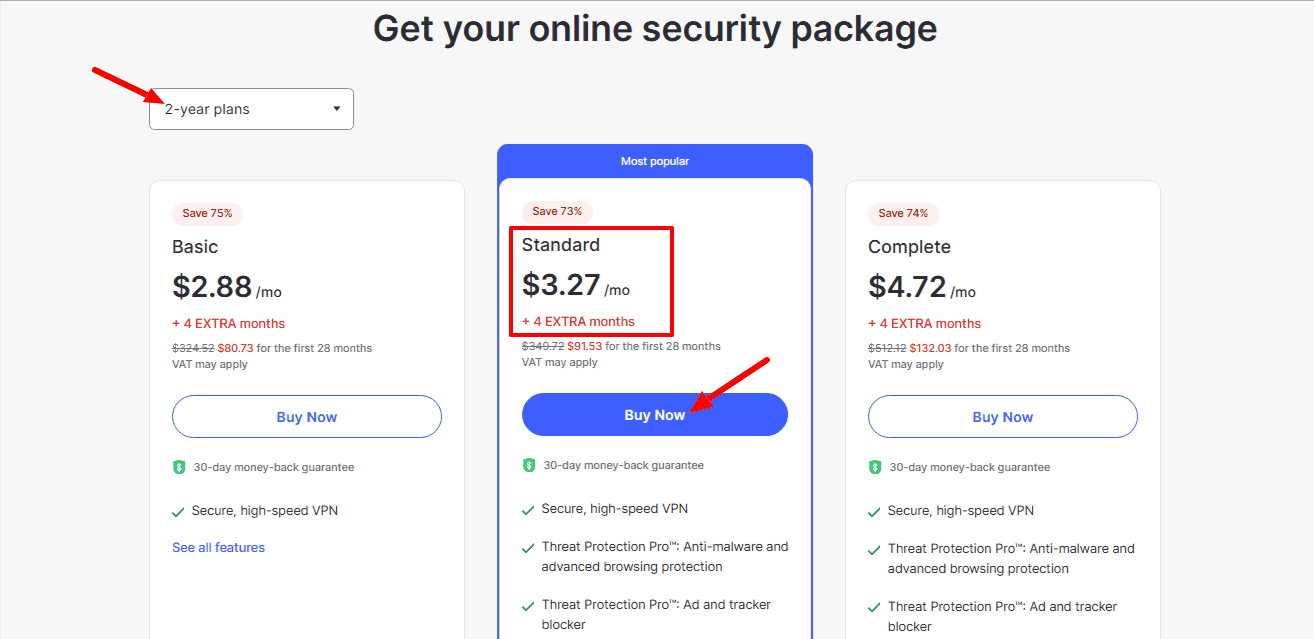Image resolution: width=1314 pixels, height=639 pixels.
Task: Click the Complete plan Ad and tracker blocker checkmark
Action: (x=875, y=607)
